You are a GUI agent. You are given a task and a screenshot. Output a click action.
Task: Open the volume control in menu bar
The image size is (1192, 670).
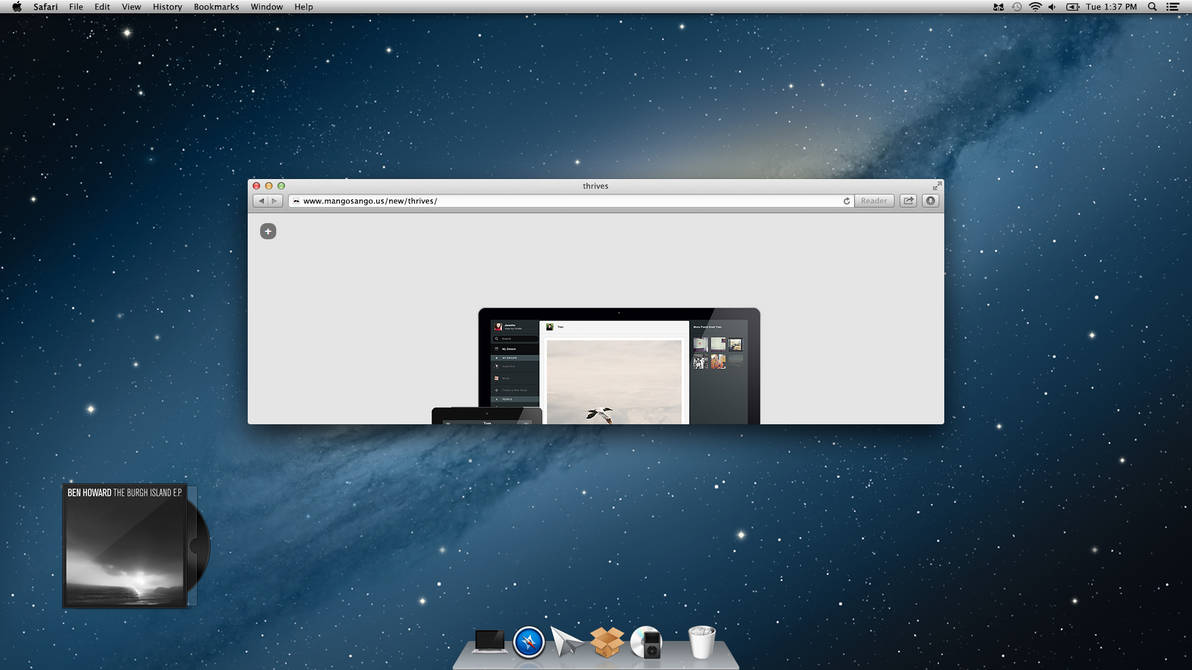[1052, 7]
